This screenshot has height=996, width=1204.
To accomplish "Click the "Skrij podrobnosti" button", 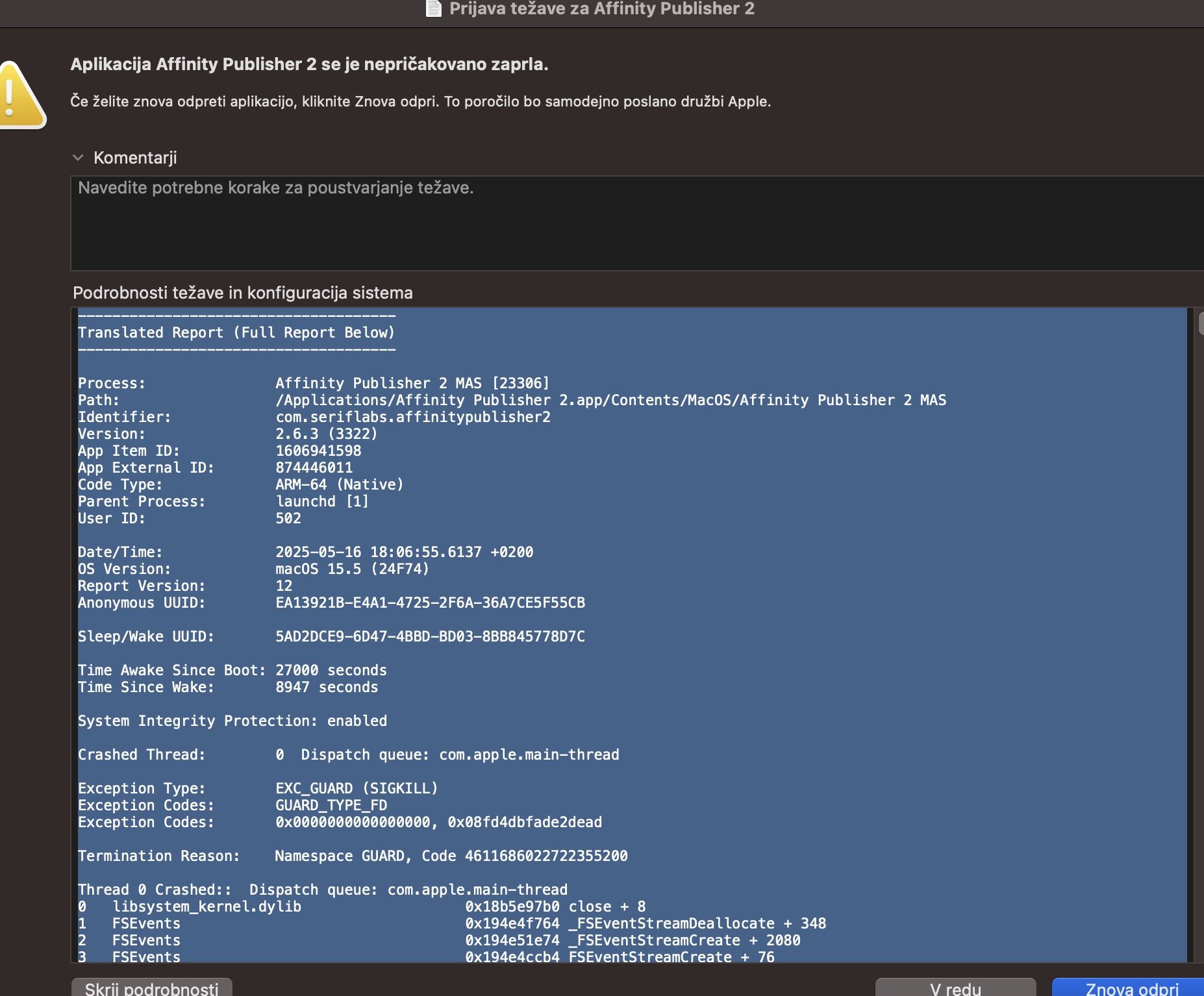I will point(151,988).
